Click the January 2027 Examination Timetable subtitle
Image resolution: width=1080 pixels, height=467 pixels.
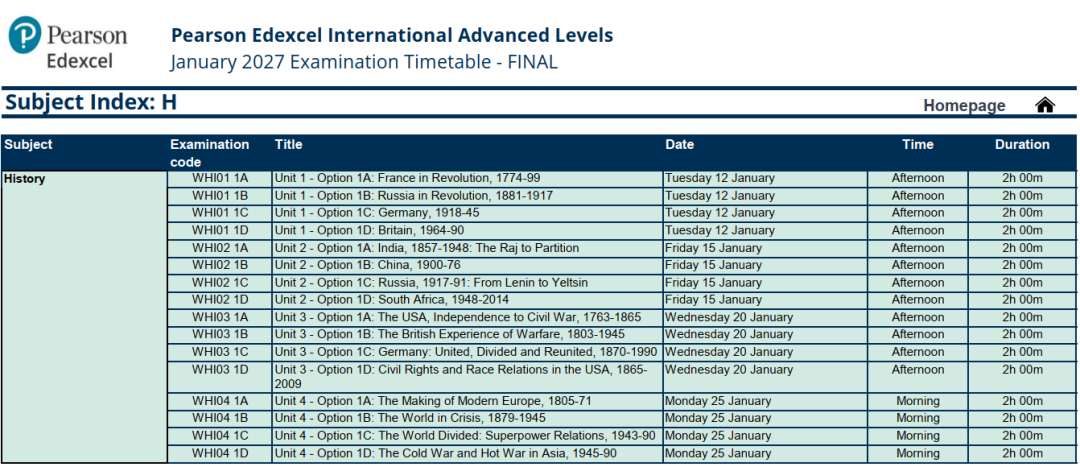pyautogui.click(x=364, y=62)
